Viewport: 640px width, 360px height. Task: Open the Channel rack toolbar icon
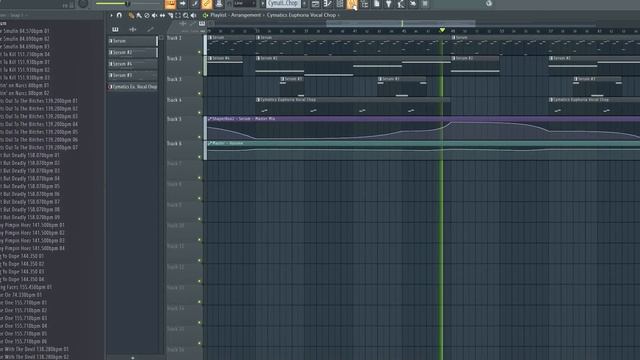[340, 4]
